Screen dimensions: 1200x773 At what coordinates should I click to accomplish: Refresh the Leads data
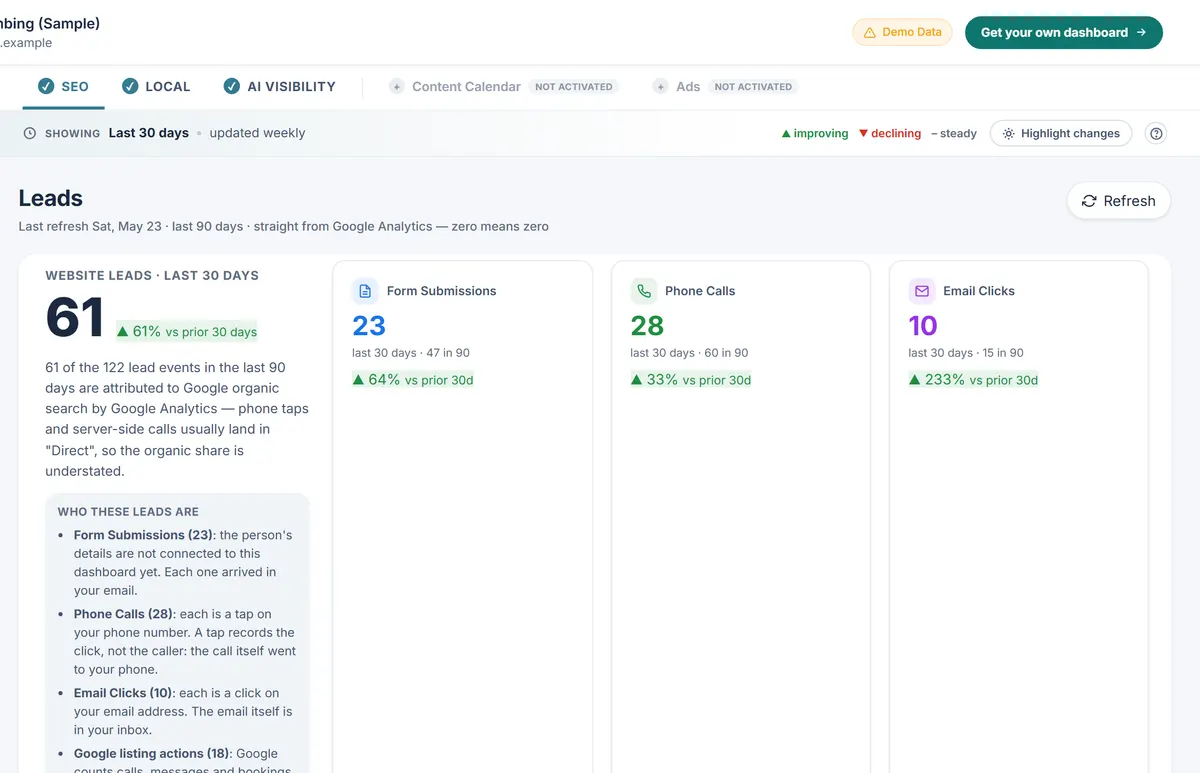click(x=1118, y=201)
